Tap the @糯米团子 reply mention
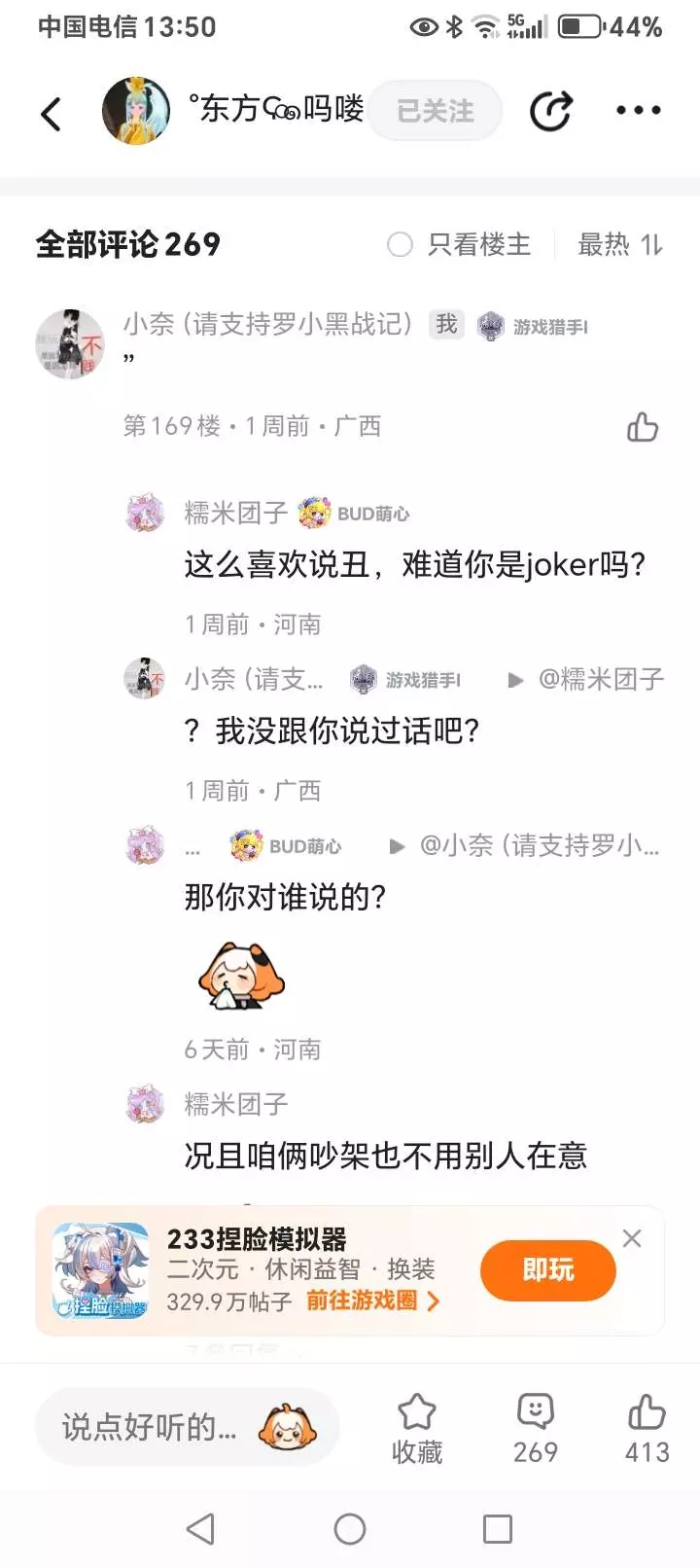Screen dimensions: 700x1568 601,679
